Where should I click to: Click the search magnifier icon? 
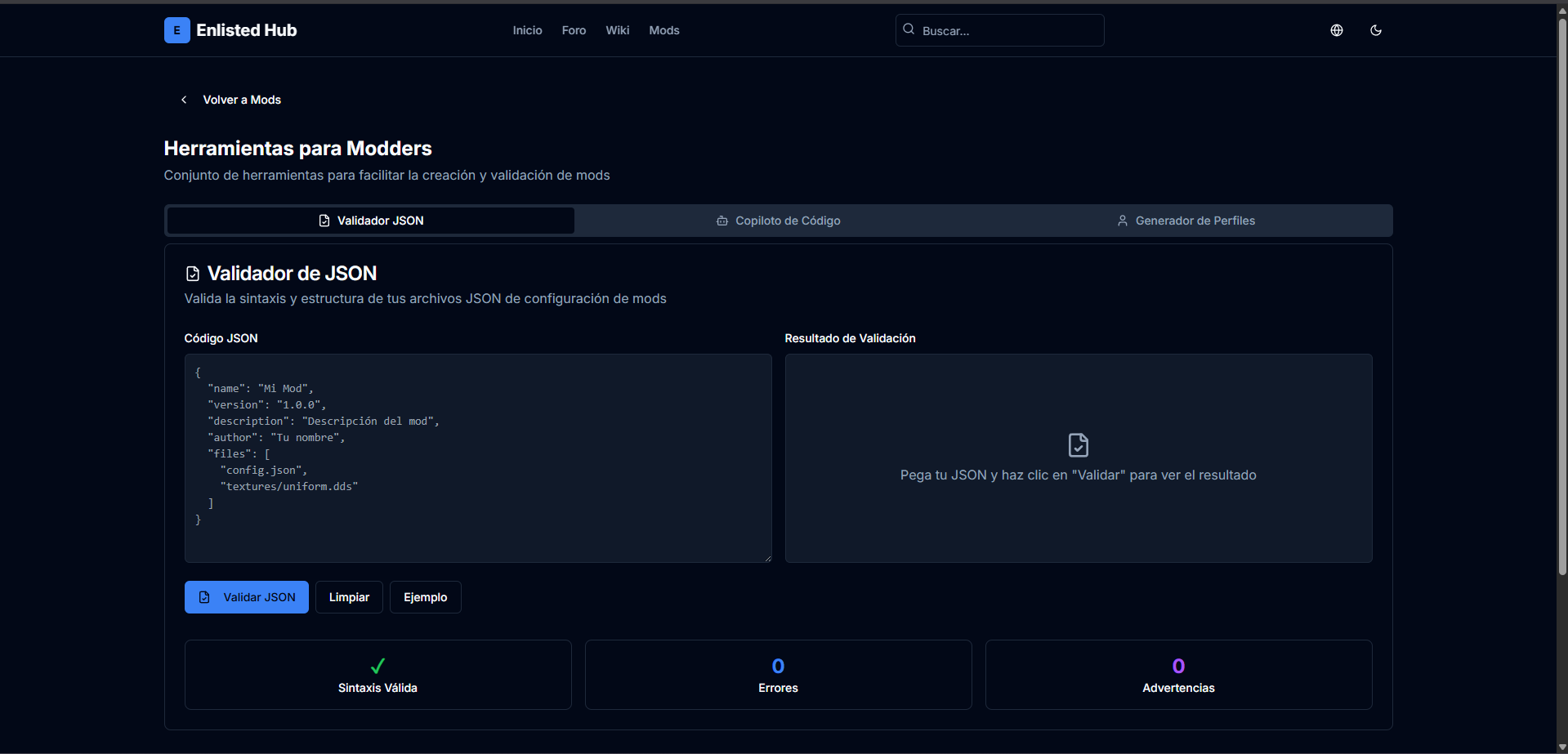(909, 29)
